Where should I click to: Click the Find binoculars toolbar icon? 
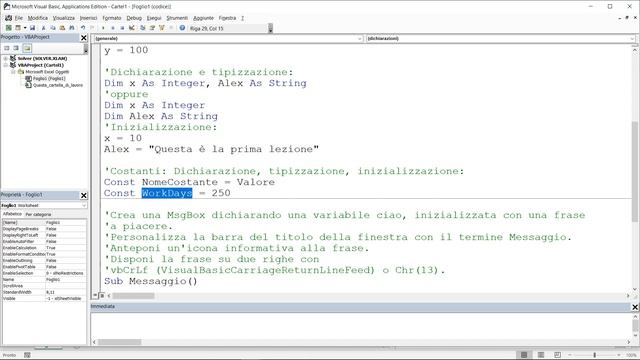point(71,28)
